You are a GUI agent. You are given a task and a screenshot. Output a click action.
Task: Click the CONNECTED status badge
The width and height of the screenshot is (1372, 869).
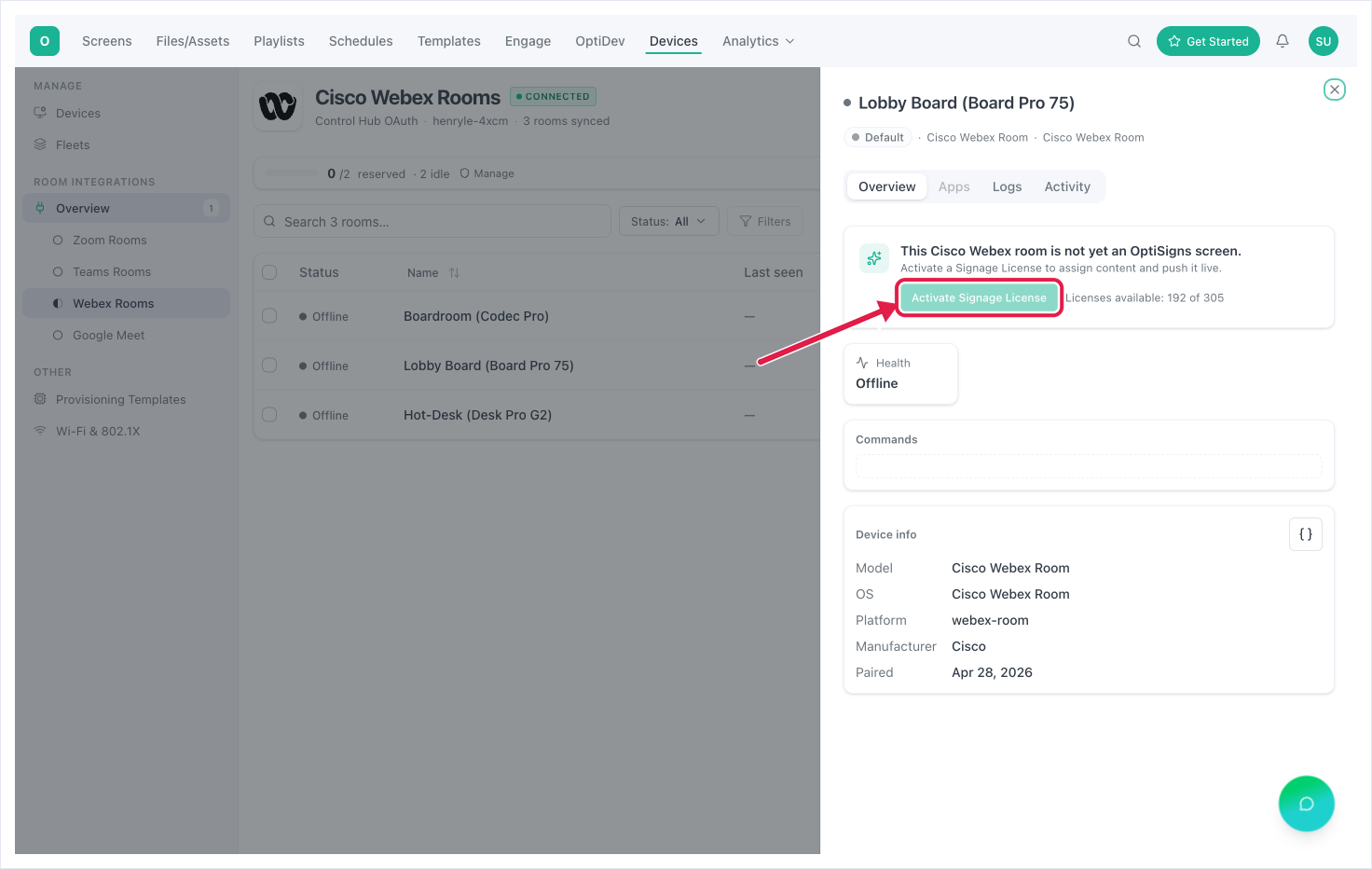[x=554, y=96]
